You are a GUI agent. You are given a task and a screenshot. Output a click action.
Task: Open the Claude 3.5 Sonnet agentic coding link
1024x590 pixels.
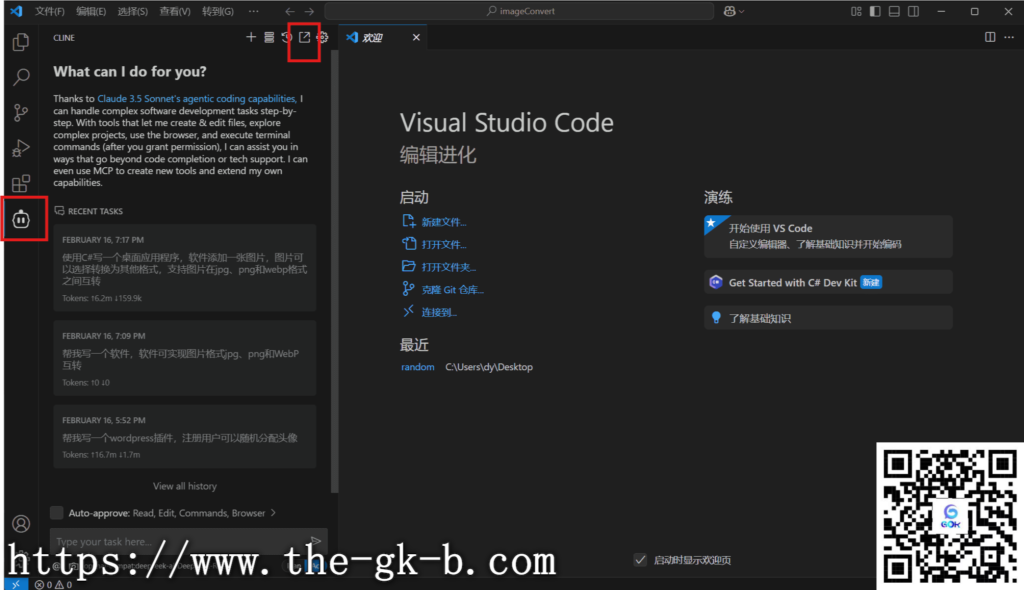[x=197, y=99]
